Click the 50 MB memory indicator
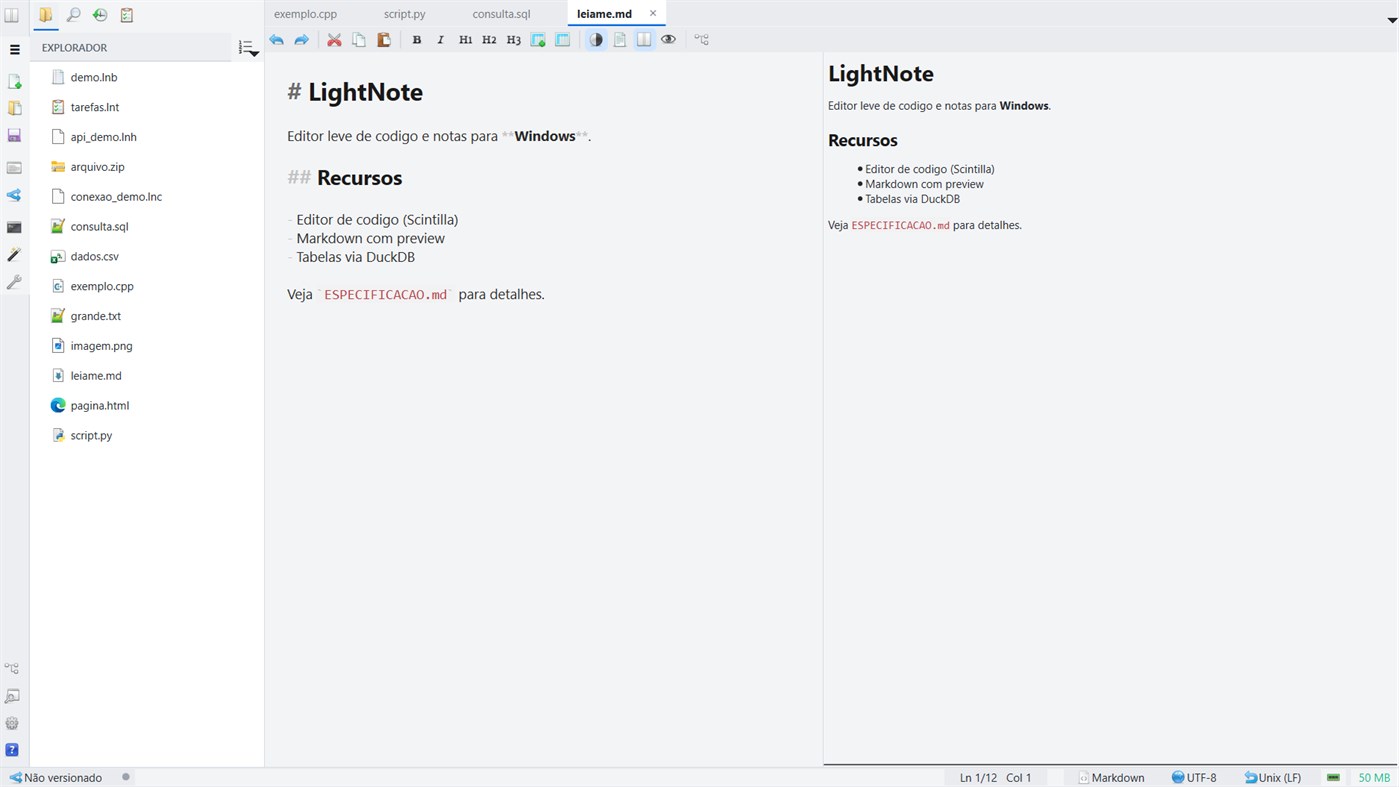 [1374, 778]
